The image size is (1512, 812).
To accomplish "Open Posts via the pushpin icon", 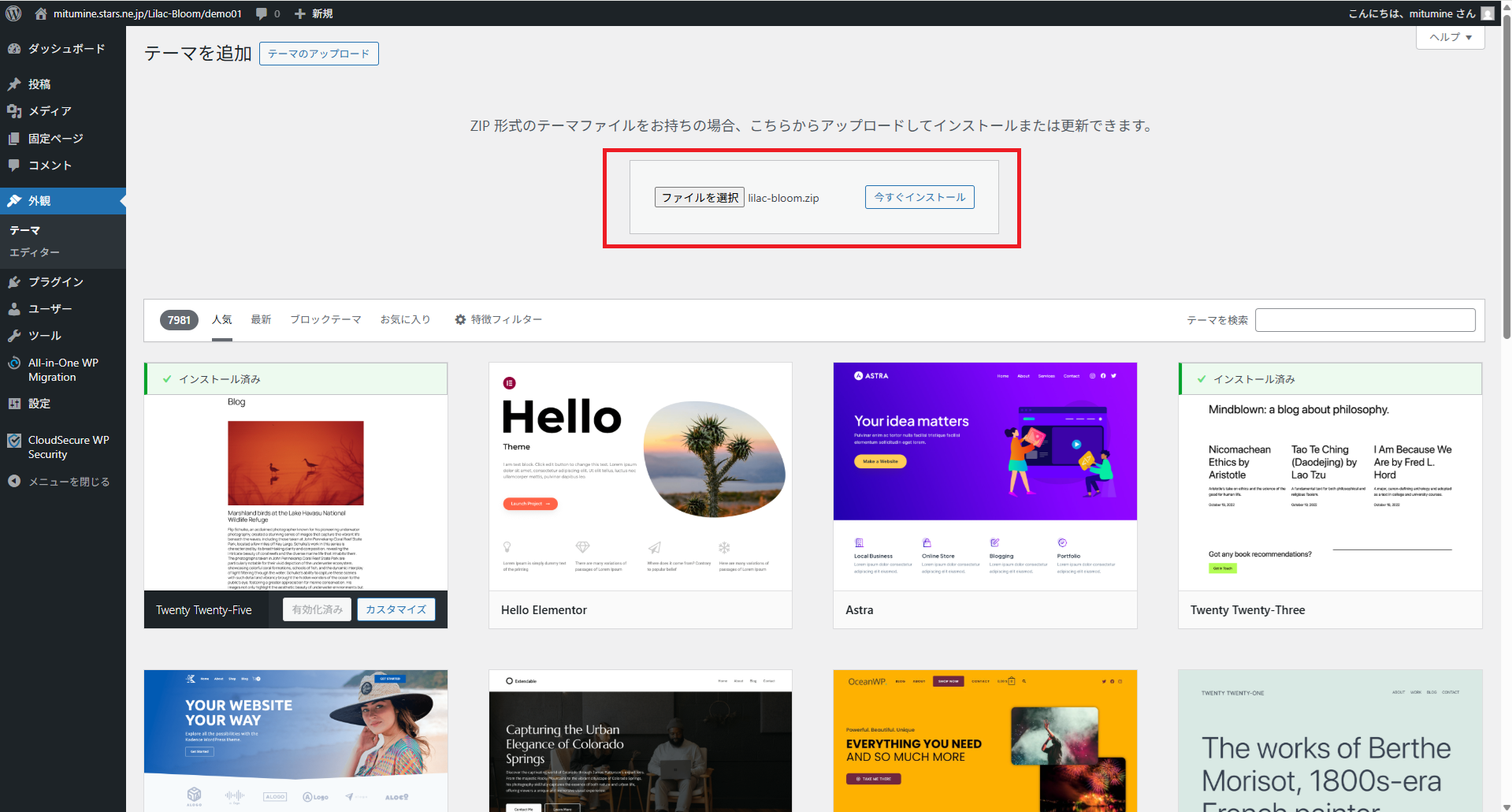I will tap(14, 84).
